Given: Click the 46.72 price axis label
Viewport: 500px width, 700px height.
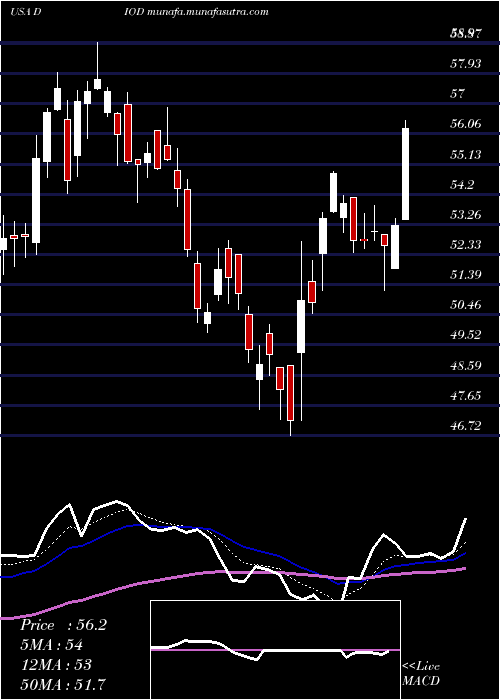Looking at the screenshot, I should pyautogui.click(x=466, y=425).
